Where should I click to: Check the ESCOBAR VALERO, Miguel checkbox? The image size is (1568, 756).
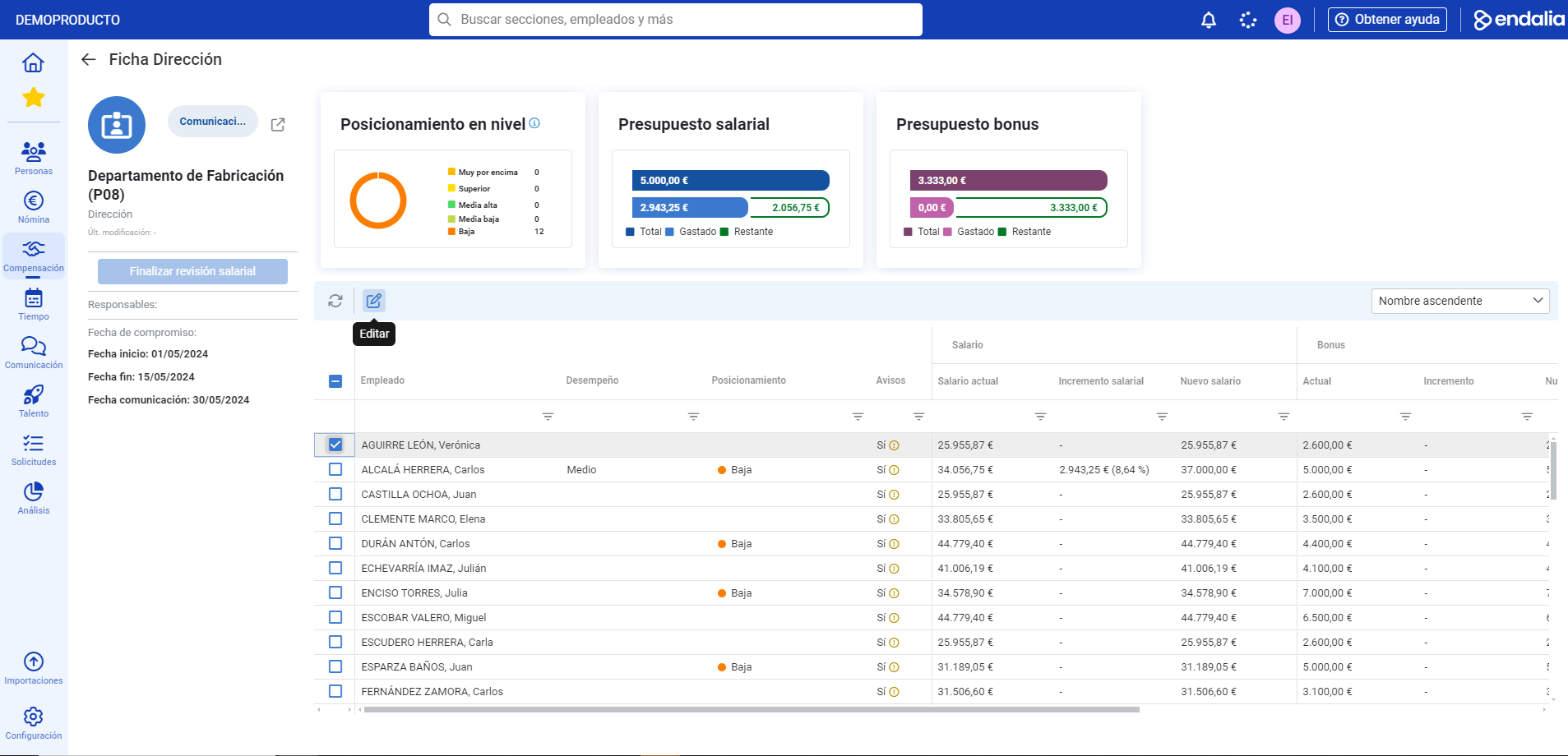tap(335, 617)
